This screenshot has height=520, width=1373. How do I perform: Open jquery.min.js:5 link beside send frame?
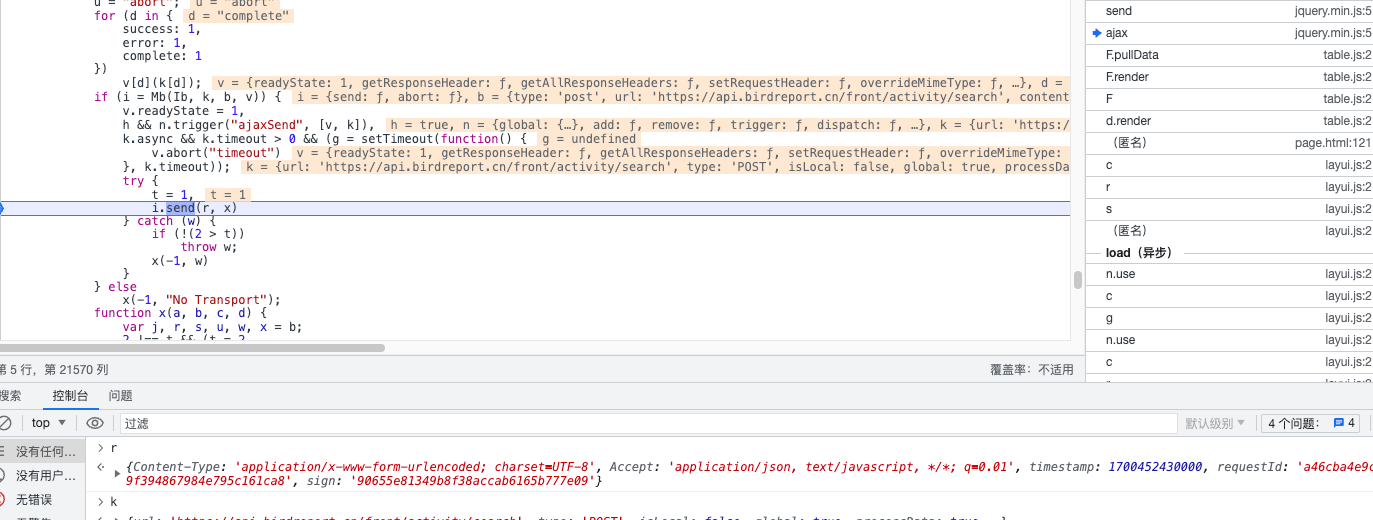[x=1333, y=11]
